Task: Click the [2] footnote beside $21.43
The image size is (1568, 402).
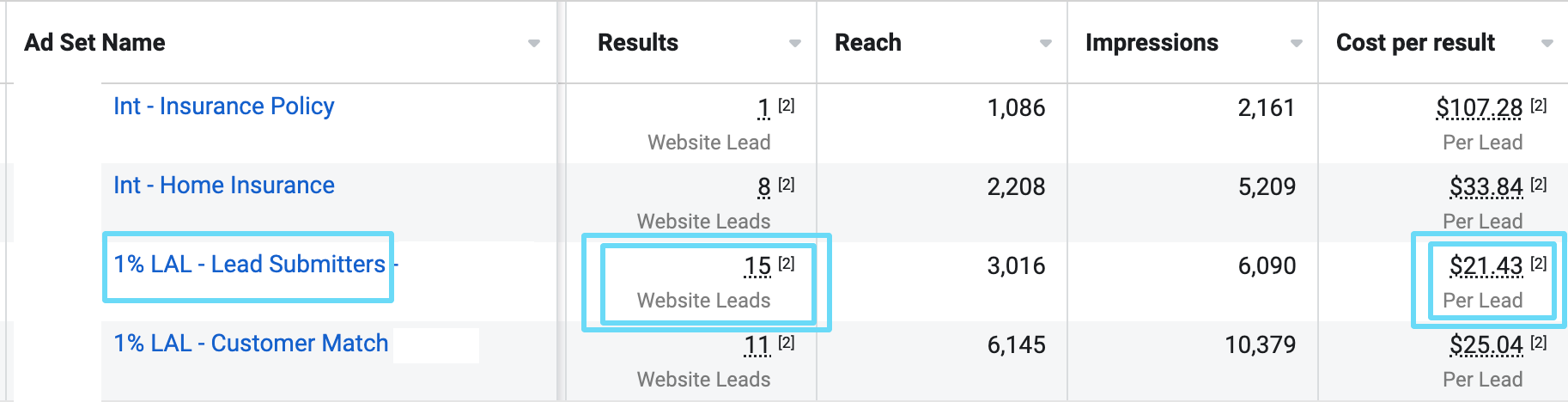Action: [1539, 264]
